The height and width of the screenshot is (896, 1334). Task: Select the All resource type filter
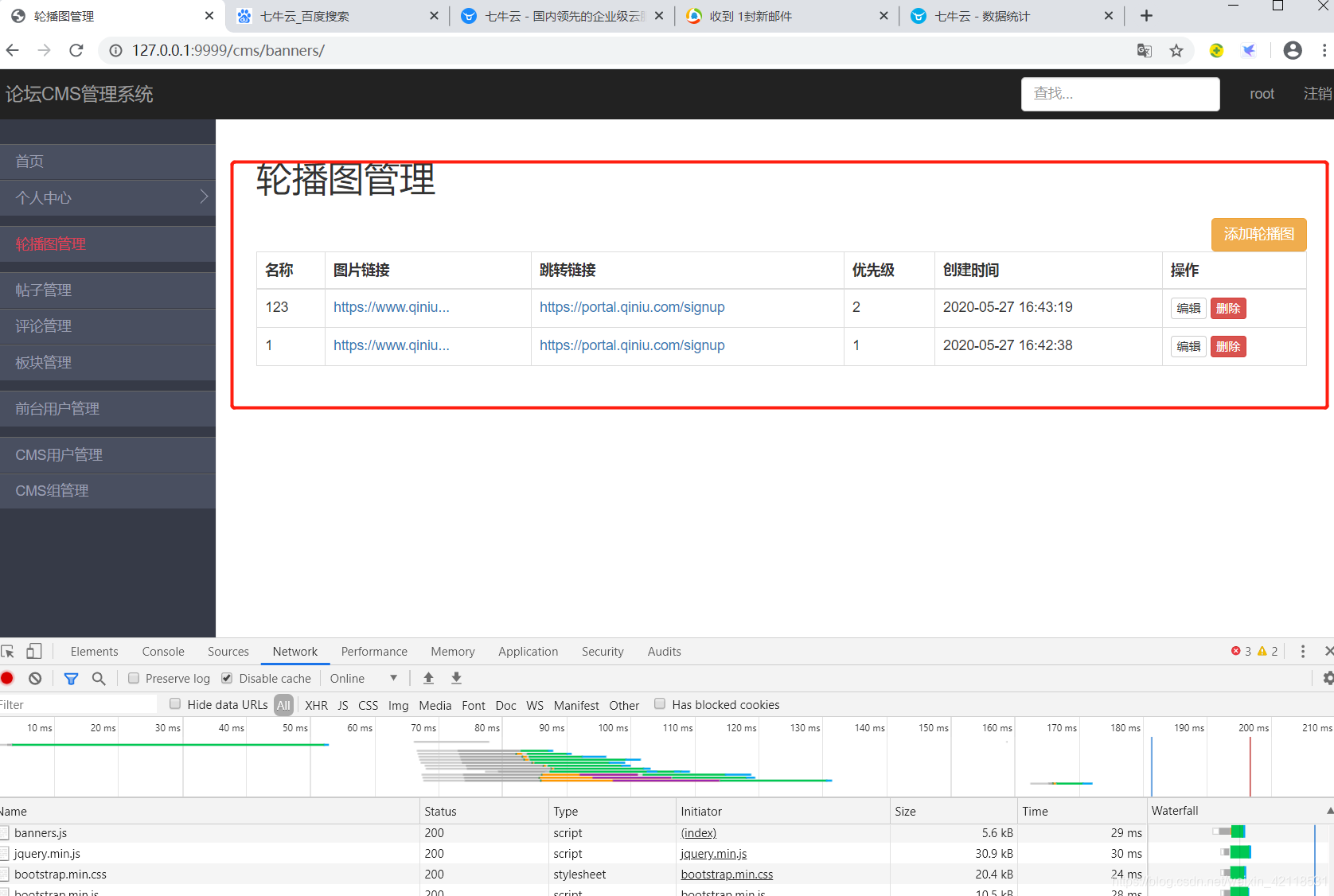[283, 705]
